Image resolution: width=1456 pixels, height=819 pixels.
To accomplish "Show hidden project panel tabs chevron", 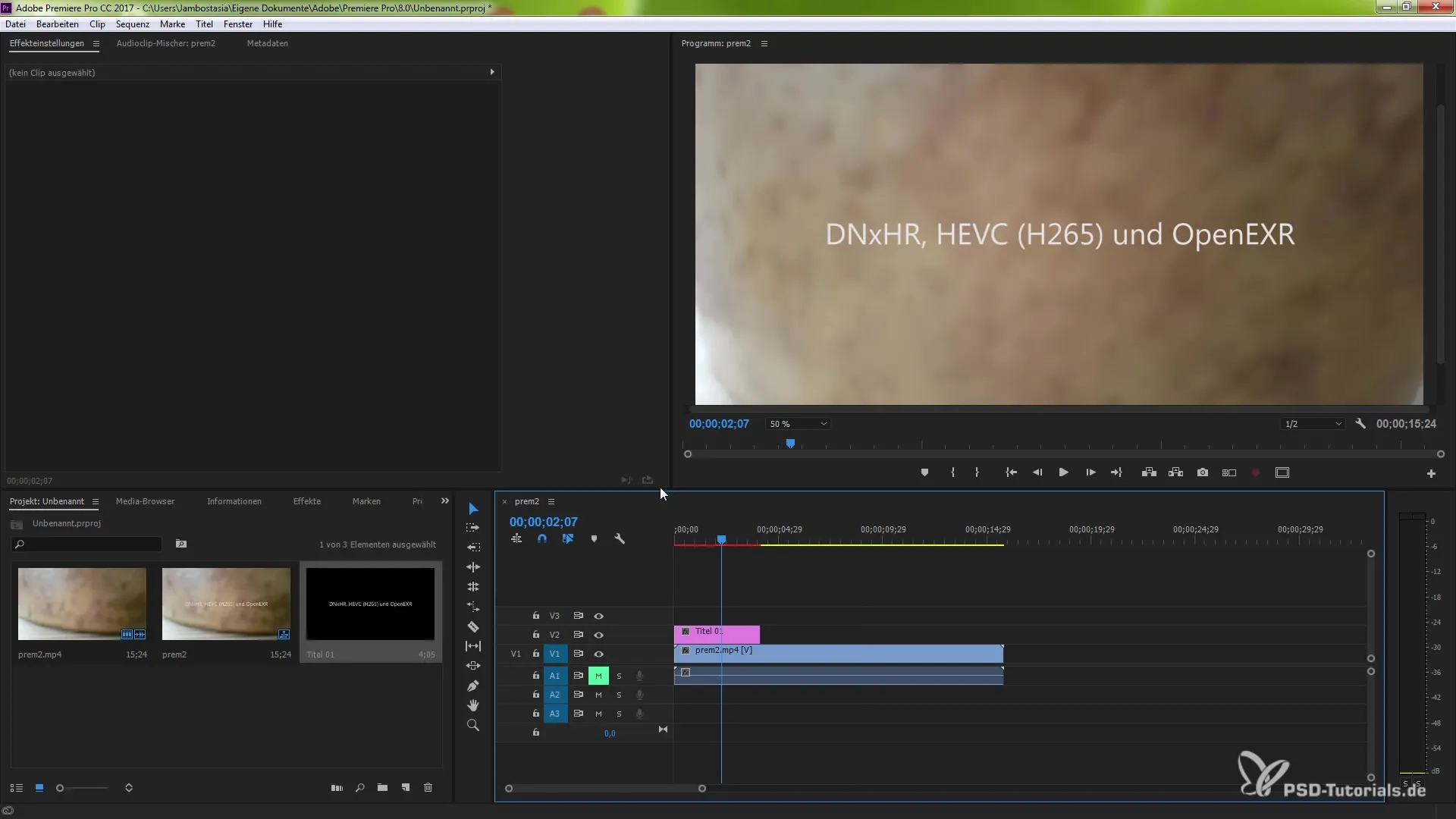I will pyautogui.click(x=445, y=501).
